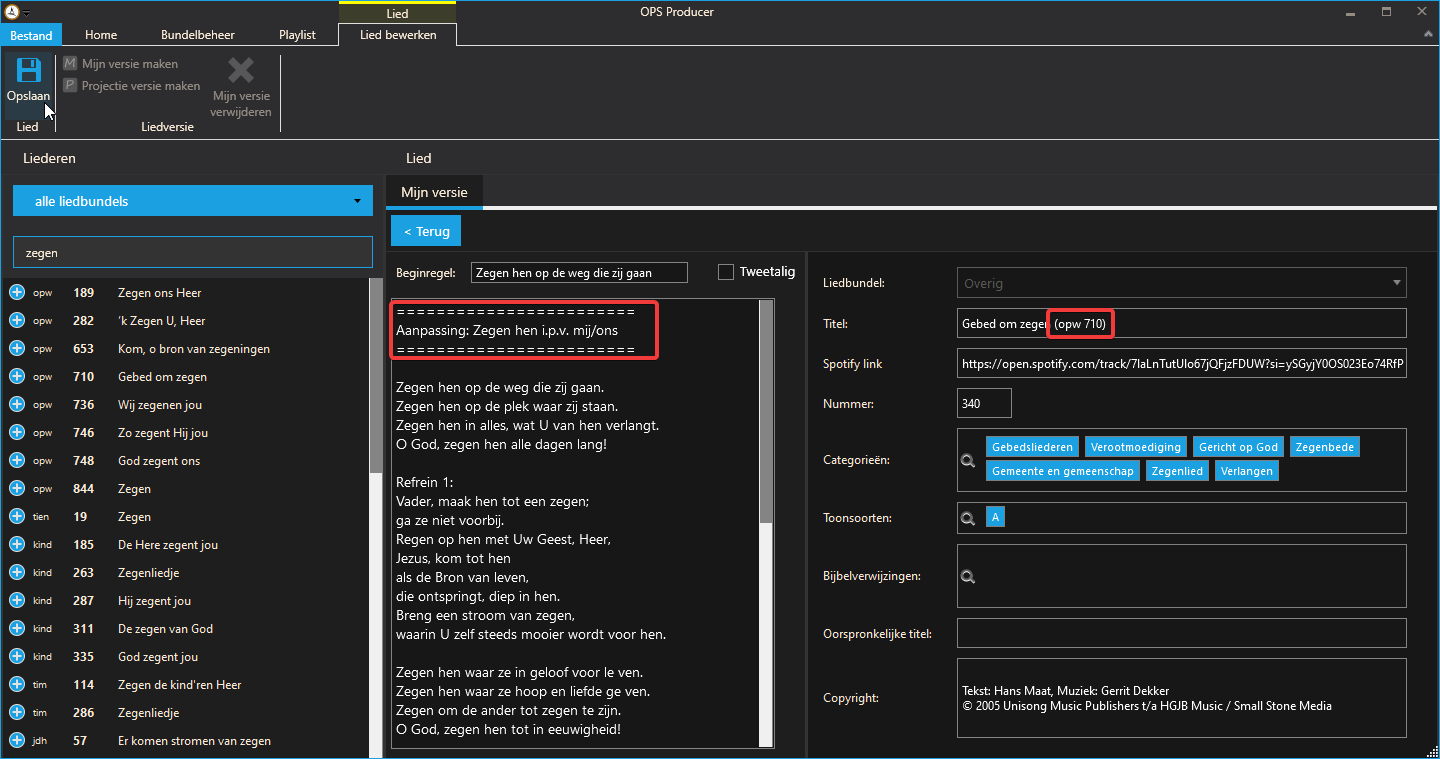Click the Mijn versie verwijderen X icon
Viewport: 1440px width, 759px height.
point(241,70)
